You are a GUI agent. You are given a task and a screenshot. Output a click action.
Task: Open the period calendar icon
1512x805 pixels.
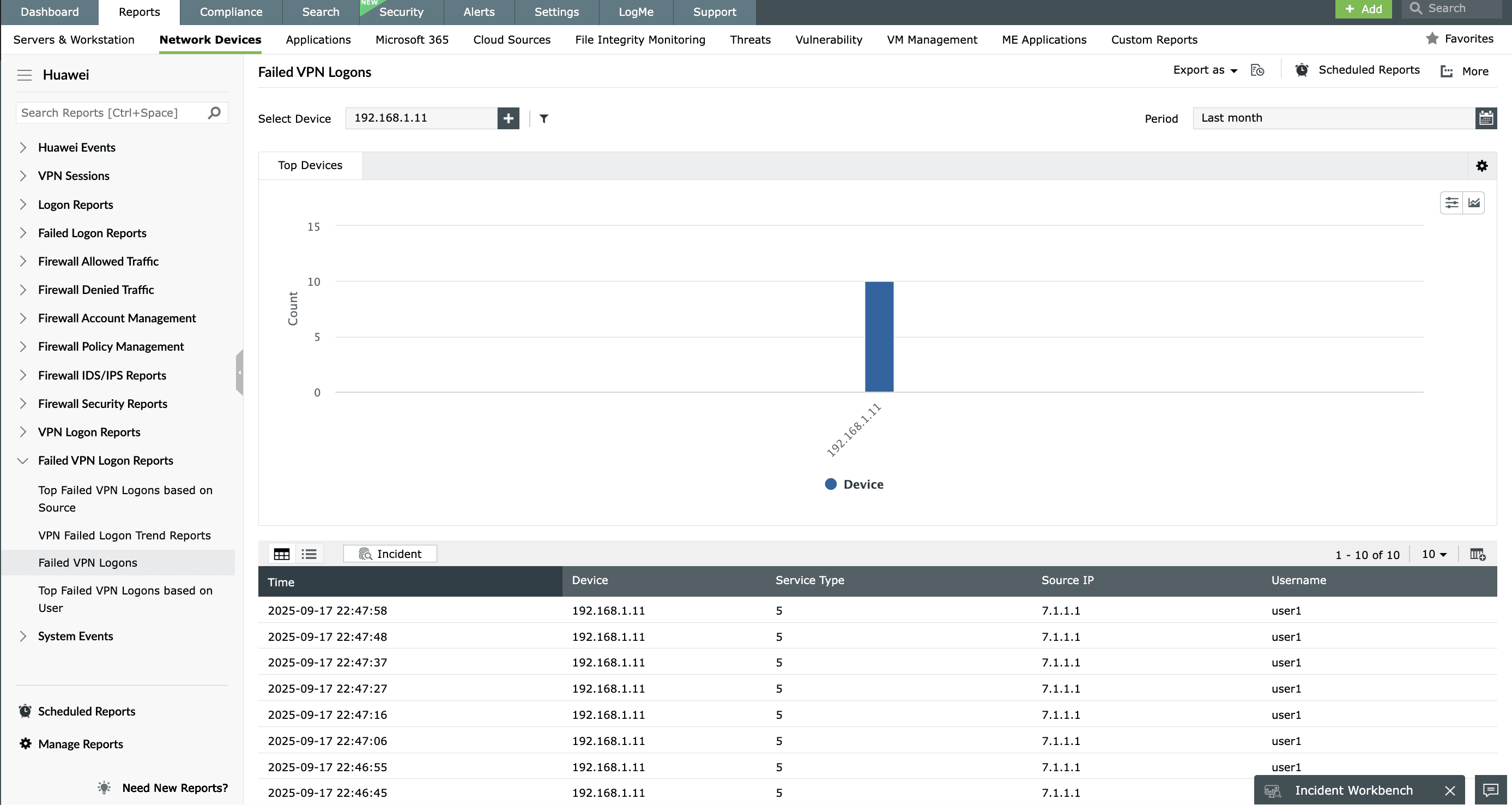[1486, 118]
